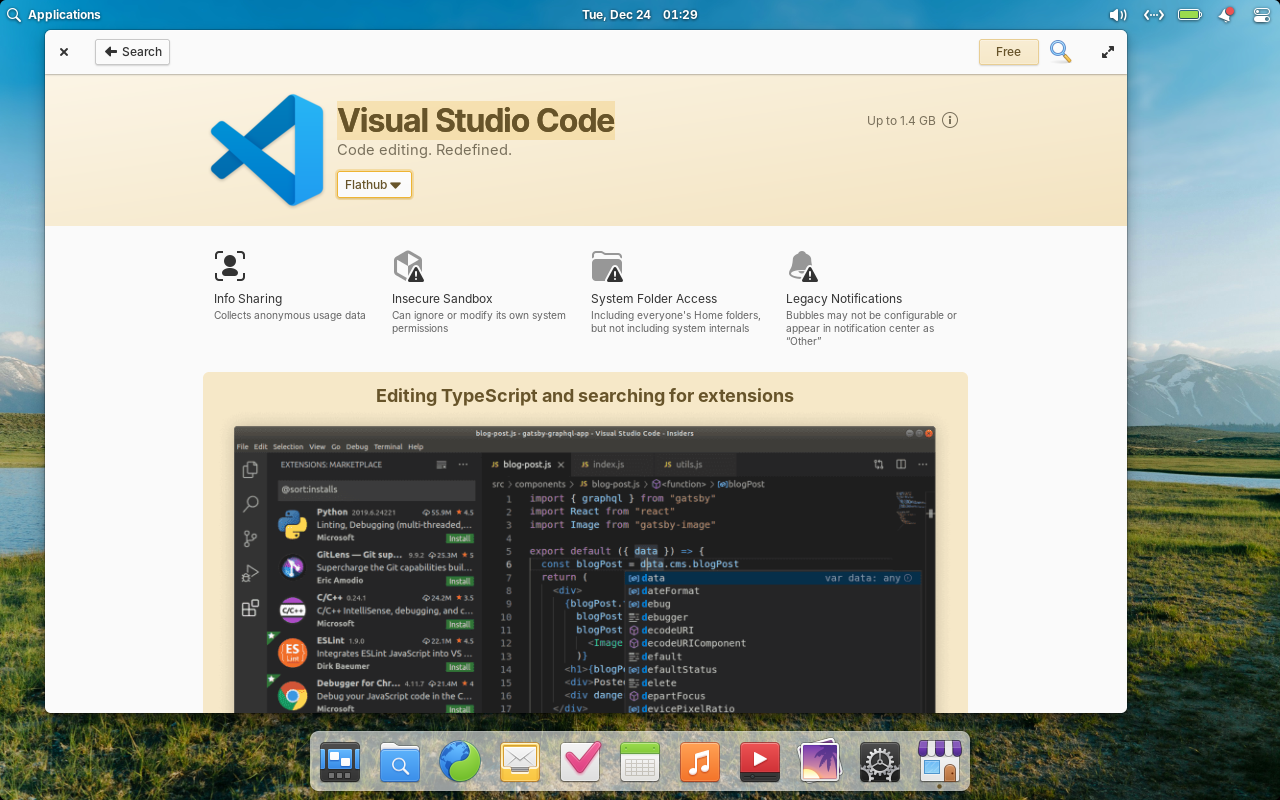Click the 'Info Sharing' heading

(248, 299)
